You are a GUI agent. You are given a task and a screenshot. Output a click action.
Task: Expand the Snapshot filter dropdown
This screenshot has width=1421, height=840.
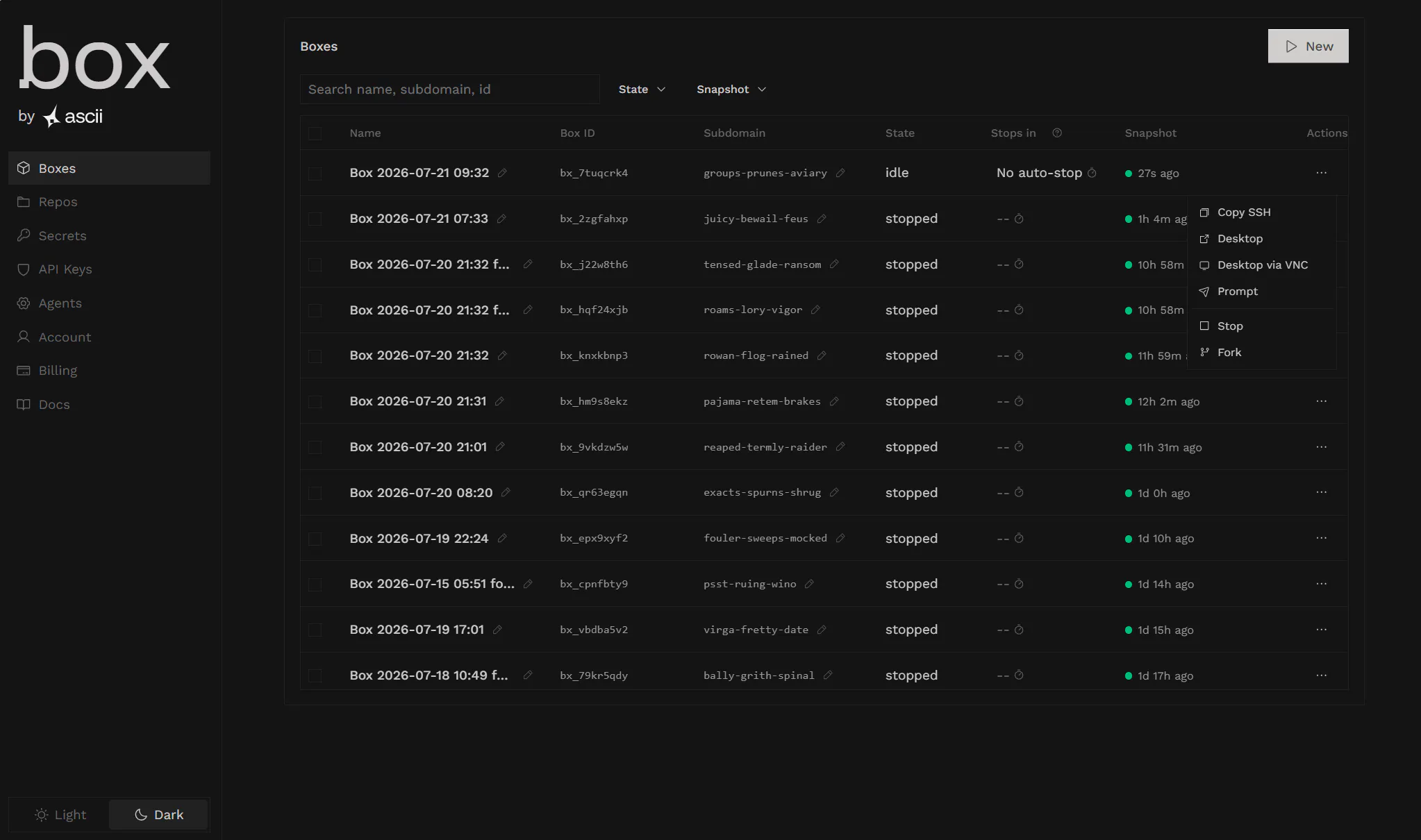pyautogui.click(x=731, y=90)
